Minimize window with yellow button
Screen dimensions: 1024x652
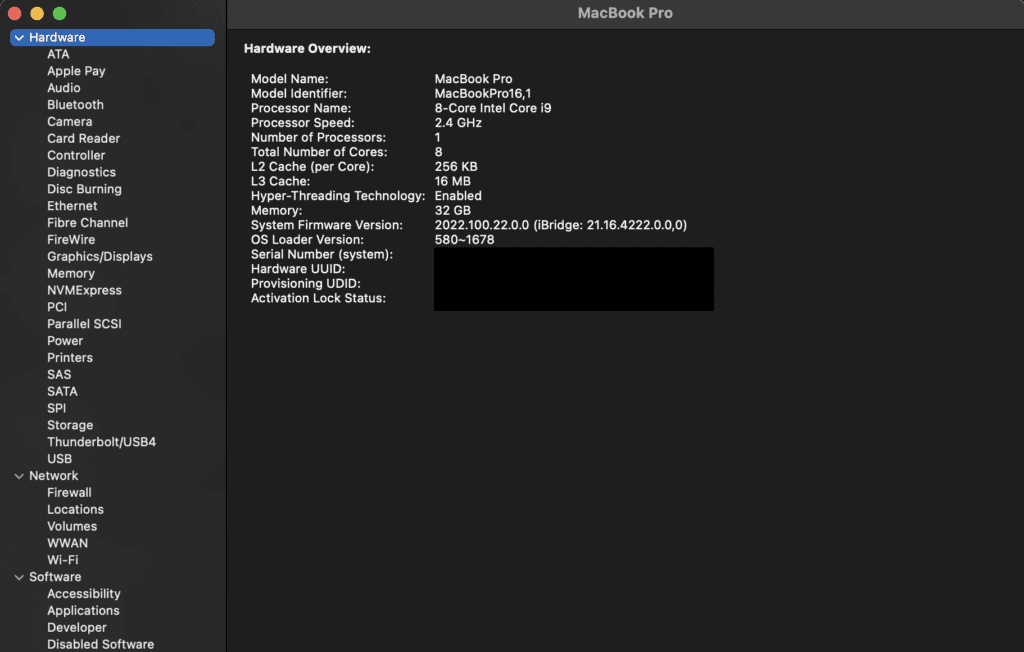click(37, 14)
